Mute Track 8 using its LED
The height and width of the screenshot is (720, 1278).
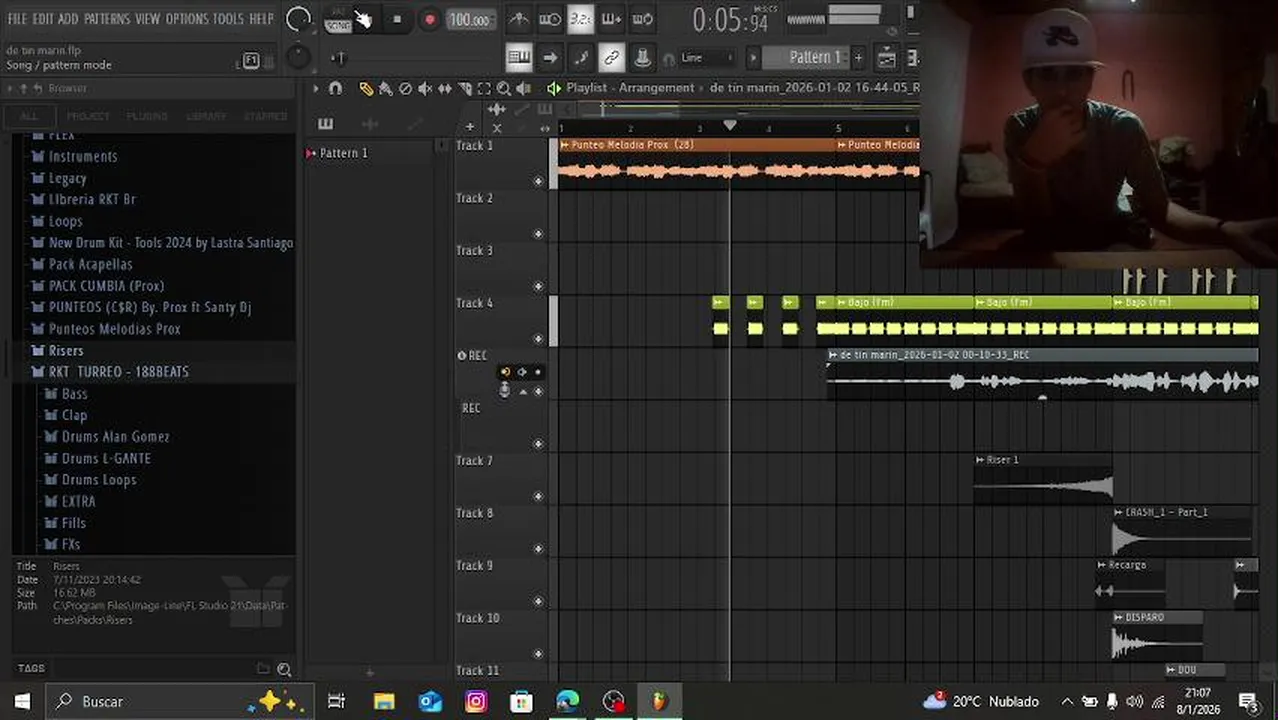pyautogui.click(x=538, y=549)
